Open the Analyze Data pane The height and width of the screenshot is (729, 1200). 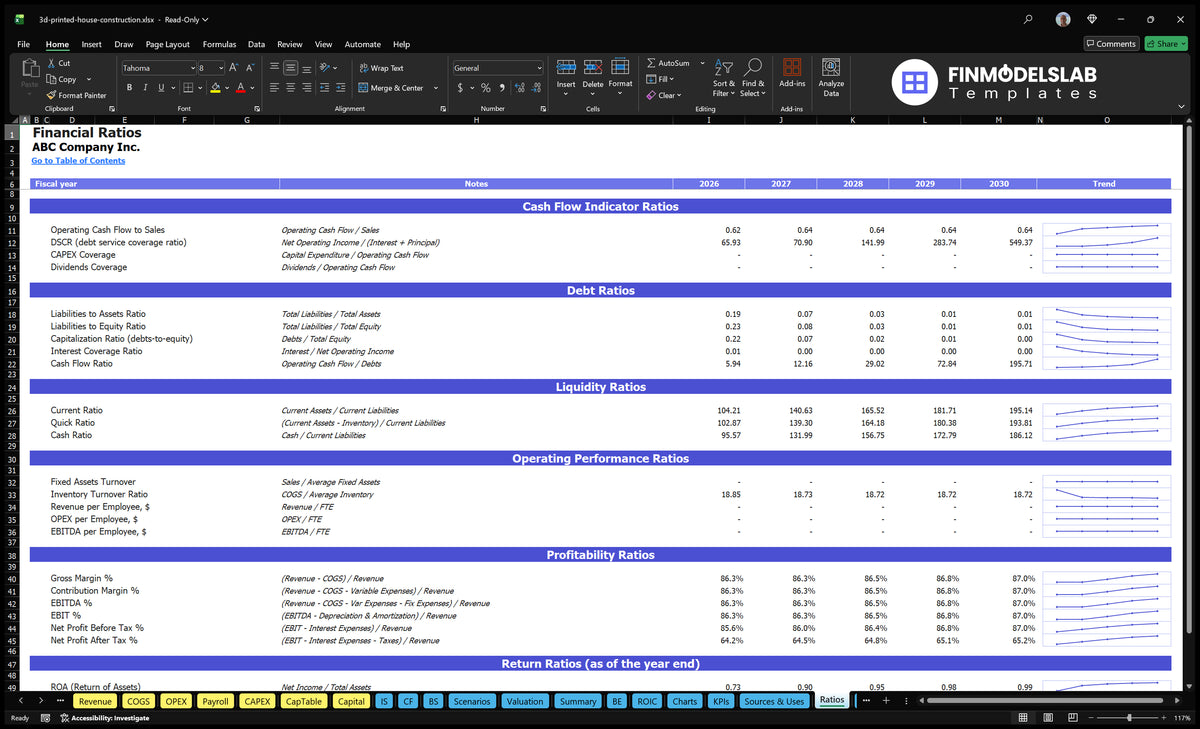click(x=831, y=76)
